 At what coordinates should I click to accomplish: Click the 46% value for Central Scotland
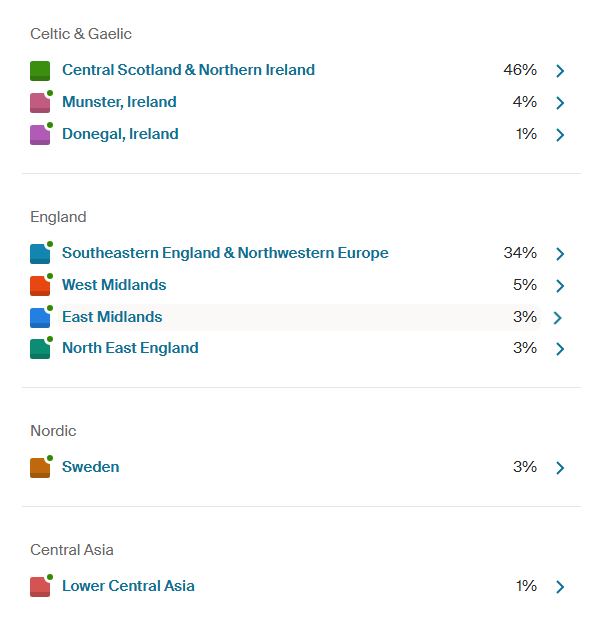coord(520,70)
